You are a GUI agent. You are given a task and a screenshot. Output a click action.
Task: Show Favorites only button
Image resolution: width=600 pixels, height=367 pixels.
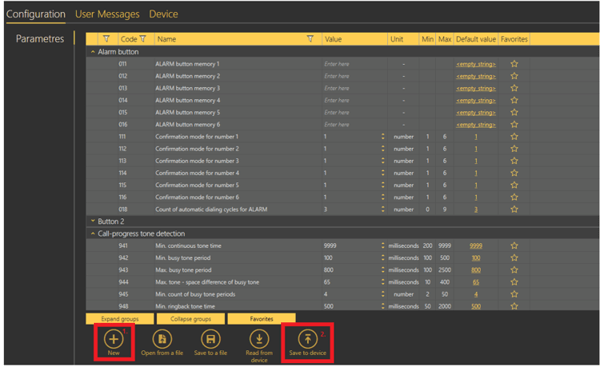coord(261,319)
